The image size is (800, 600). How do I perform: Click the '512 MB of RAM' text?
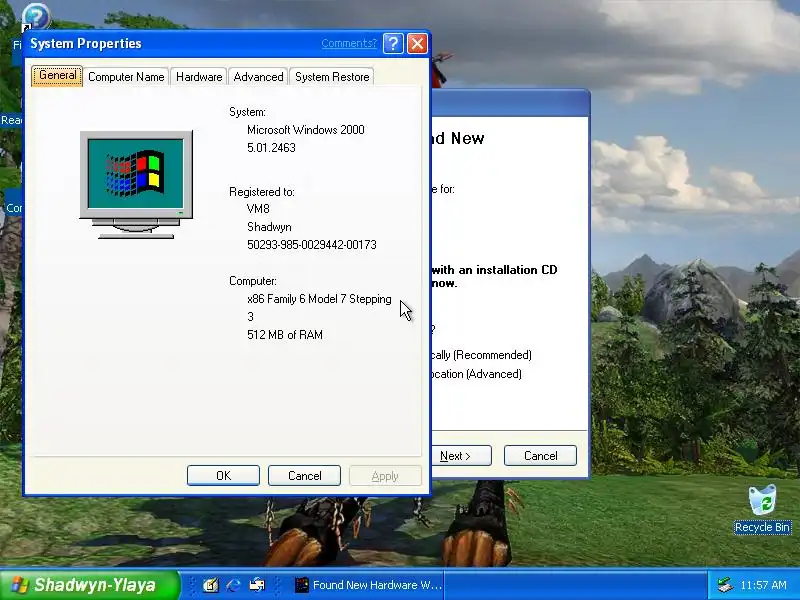[285, 335]
